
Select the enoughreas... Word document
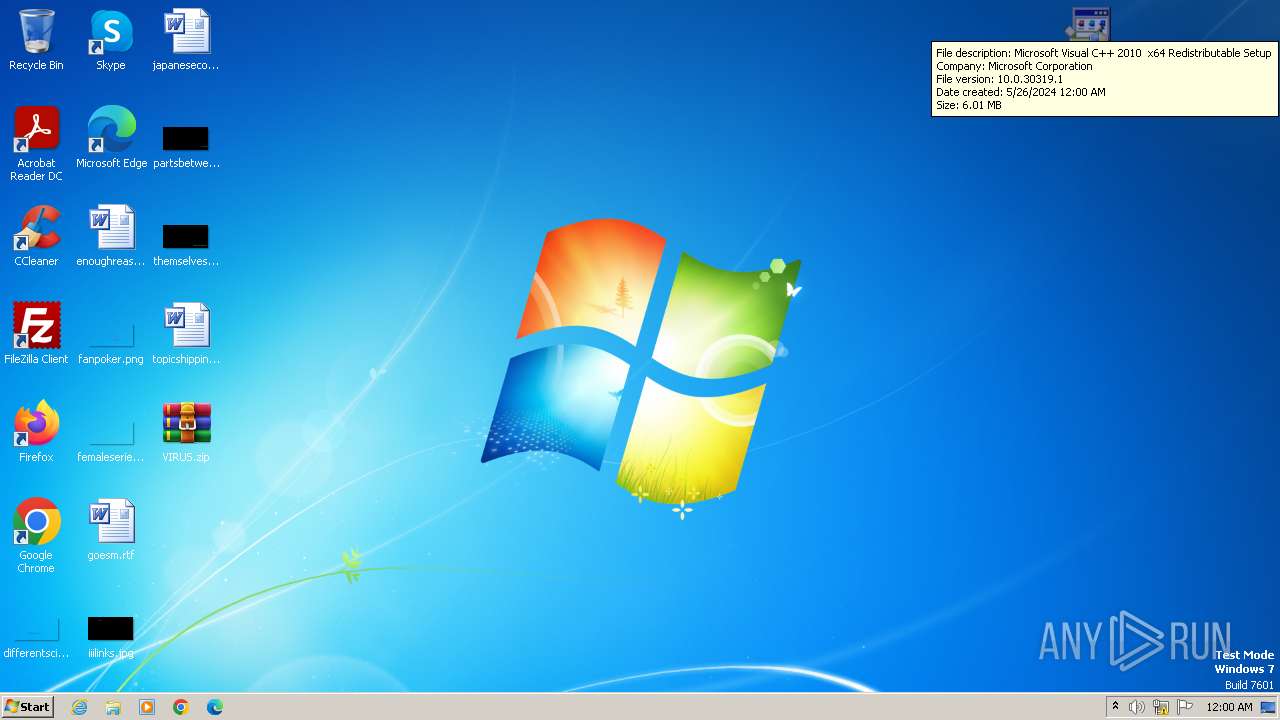click(111, 236)
